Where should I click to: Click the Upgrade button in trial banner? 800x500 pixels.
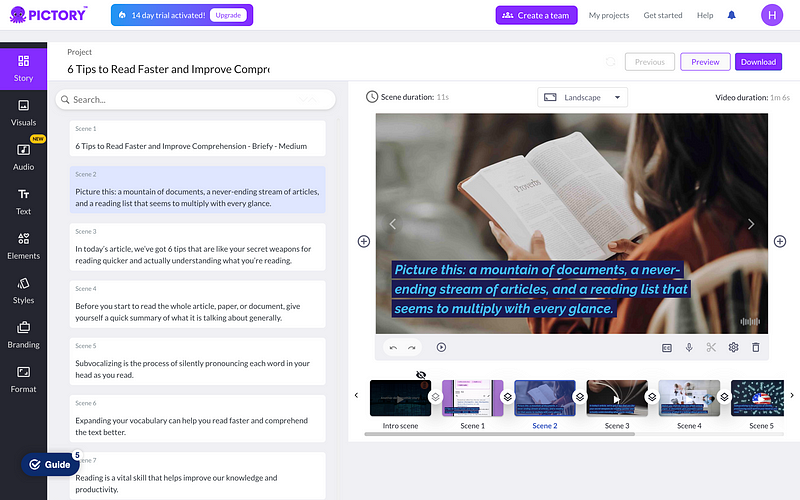tap(228, 15)
